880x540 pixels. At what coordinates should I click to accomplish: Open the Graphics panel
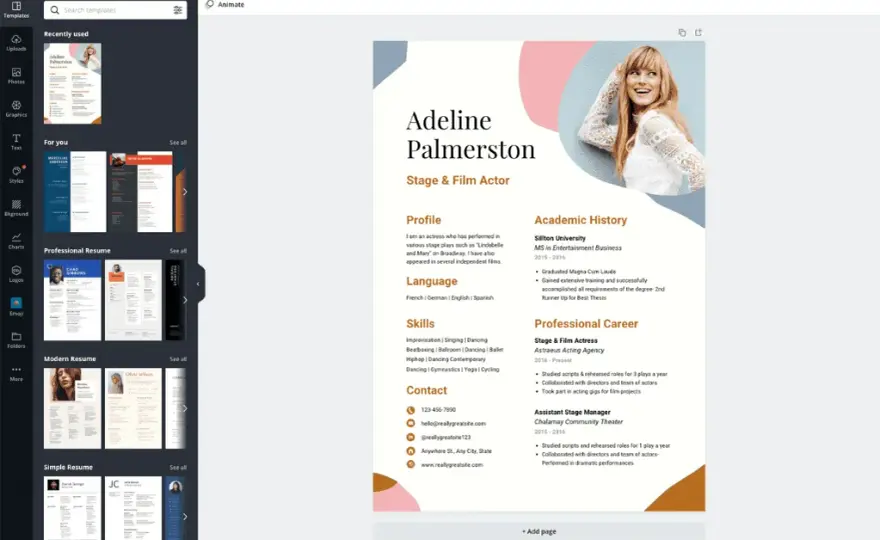pyautogui.click(x=16, y=109)
